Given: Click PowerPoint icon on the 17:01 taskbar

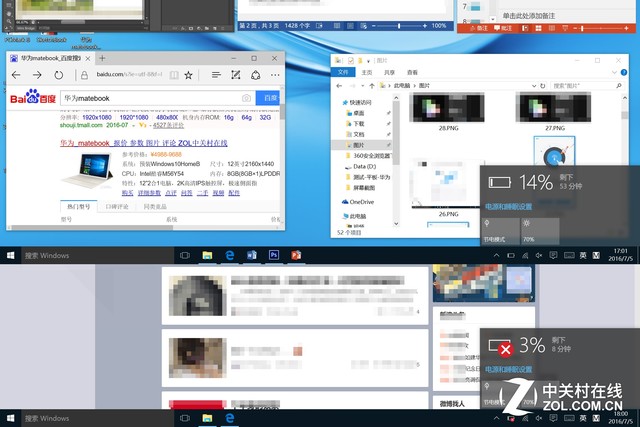Looking at the screenshot, I should tap(296, 255).
